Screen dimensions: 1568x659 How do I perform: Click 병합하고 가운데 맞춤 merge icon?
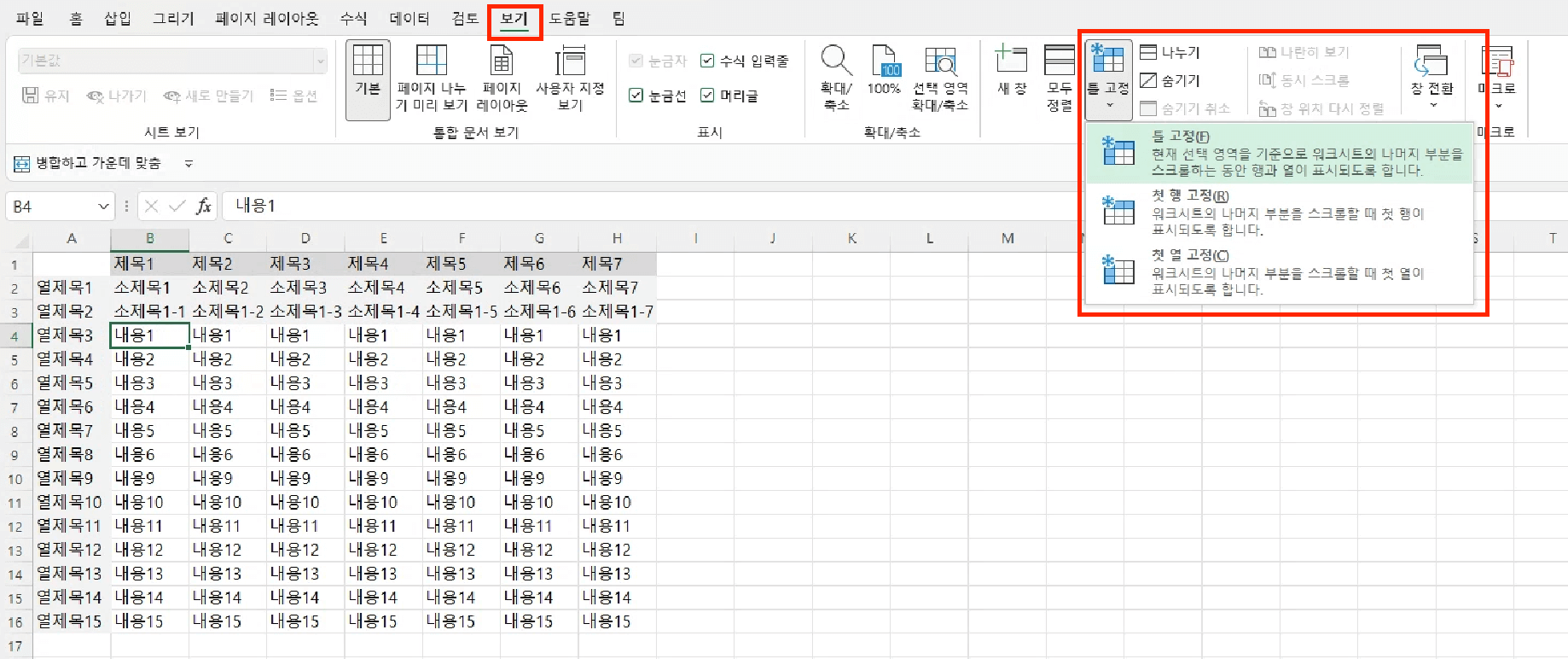pos(21,163)
